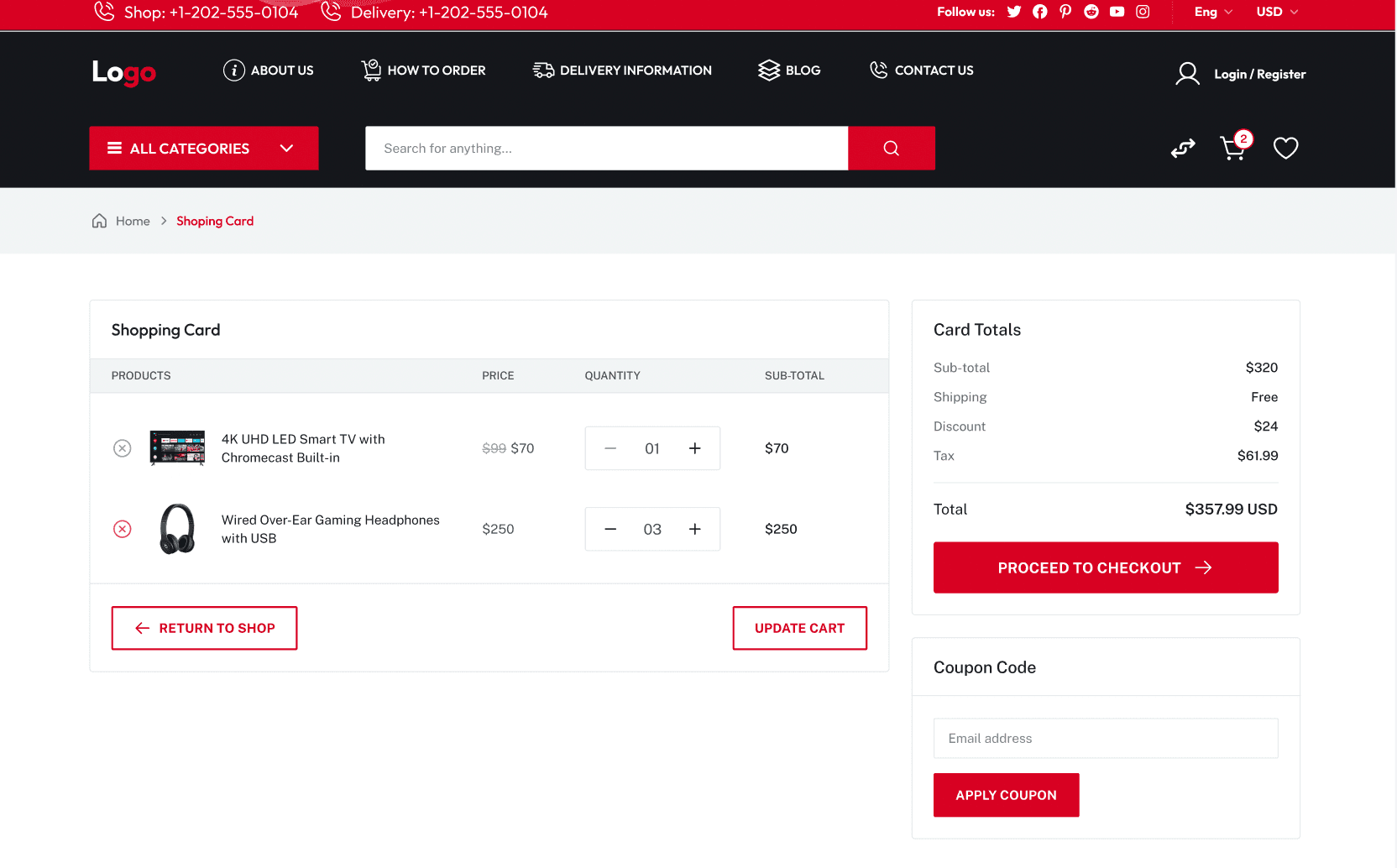Go to Delivery Information page
This screenshot has width=1397, height=868.
[x=622, y=71]
